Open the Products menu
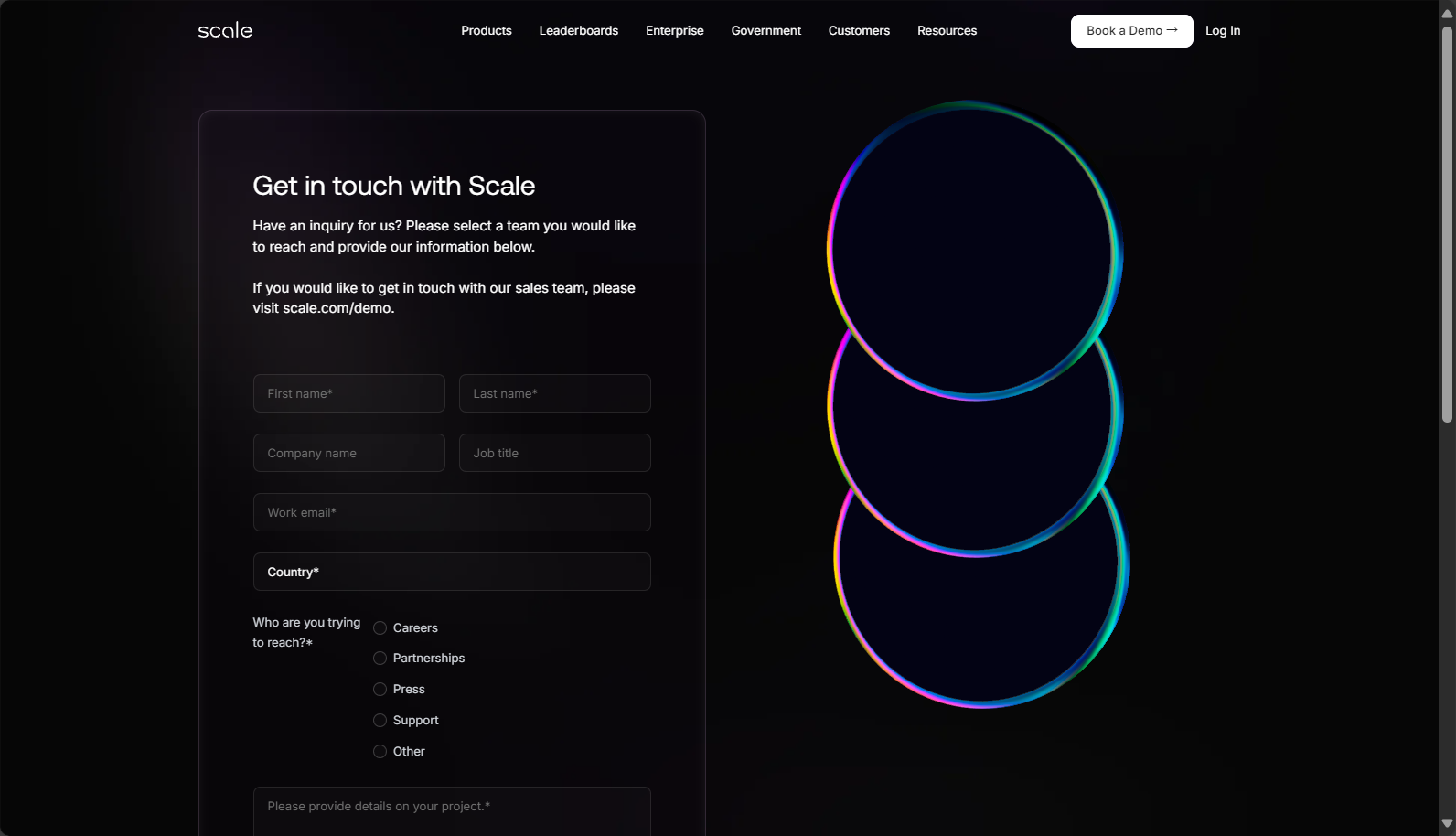The width and height of the screenshot is (1456, 836). click(x=487, y=30)
